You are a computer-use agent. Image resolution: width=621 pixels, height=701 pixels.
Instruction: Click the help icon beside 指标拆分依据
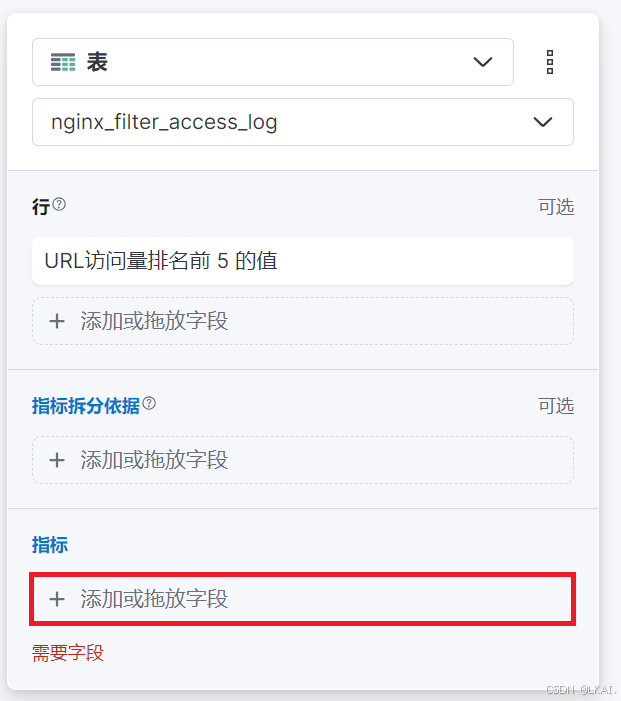(x=149, y=403)
